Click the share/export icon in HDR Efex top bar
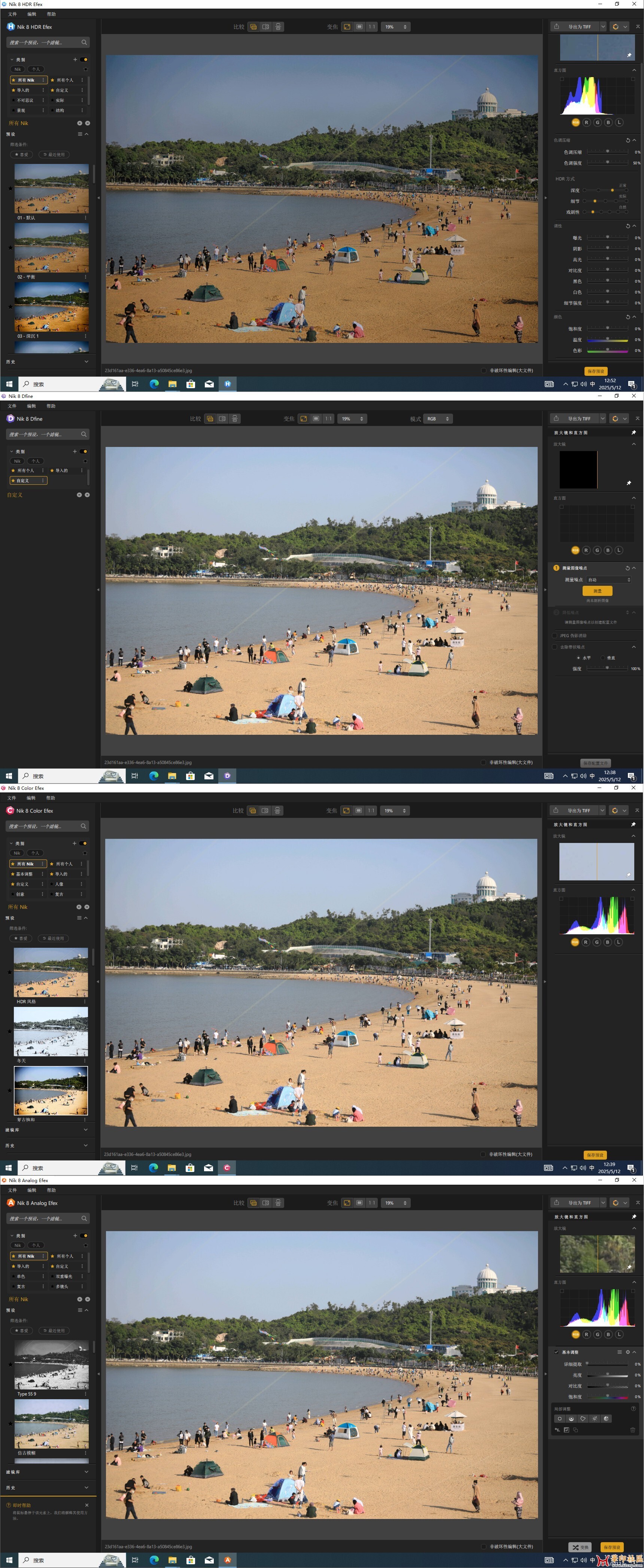This screenshot has height=1568, width=644. pos(556,27)
